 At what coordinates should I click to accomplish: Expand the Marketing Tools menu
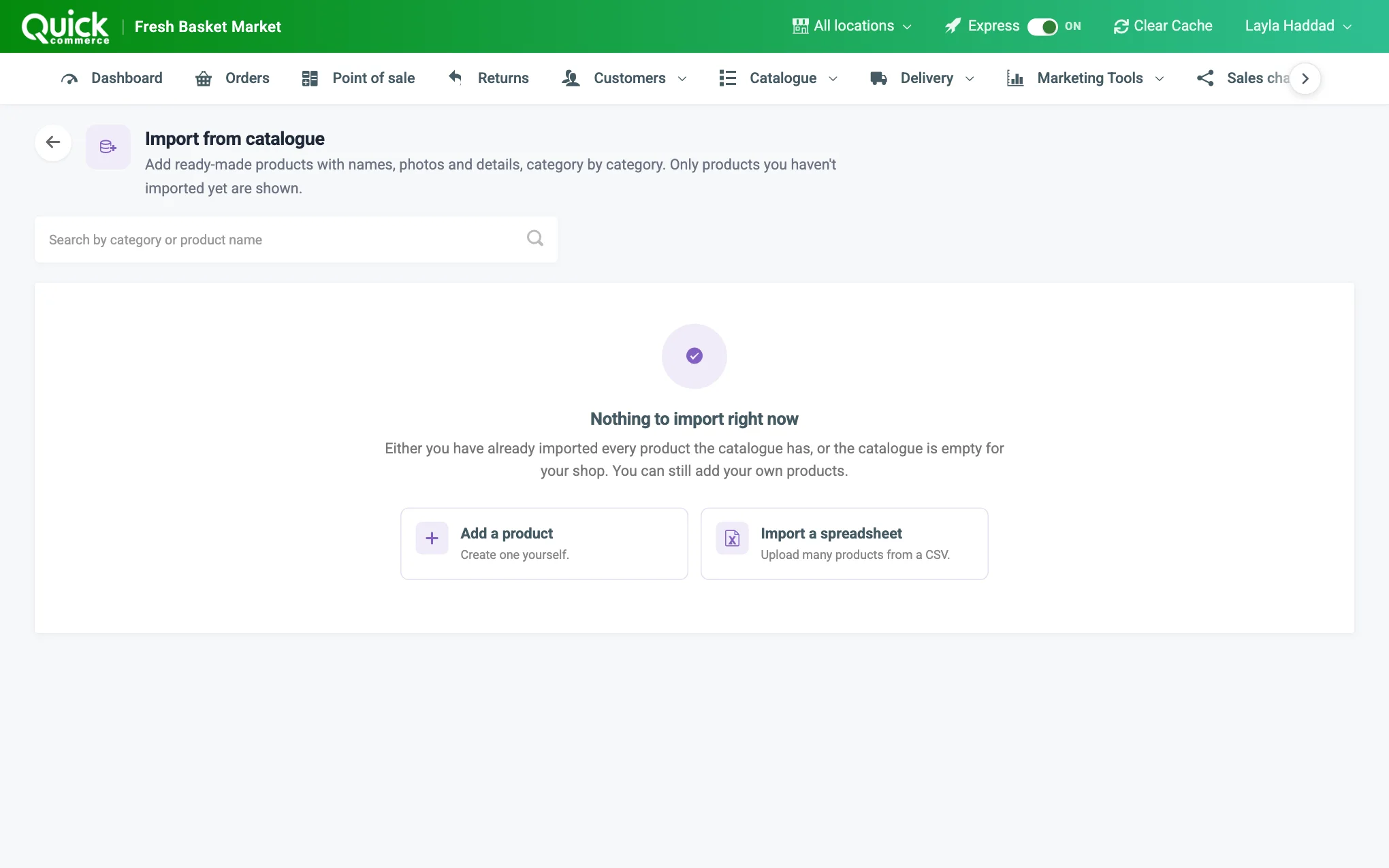point(1085,78)
